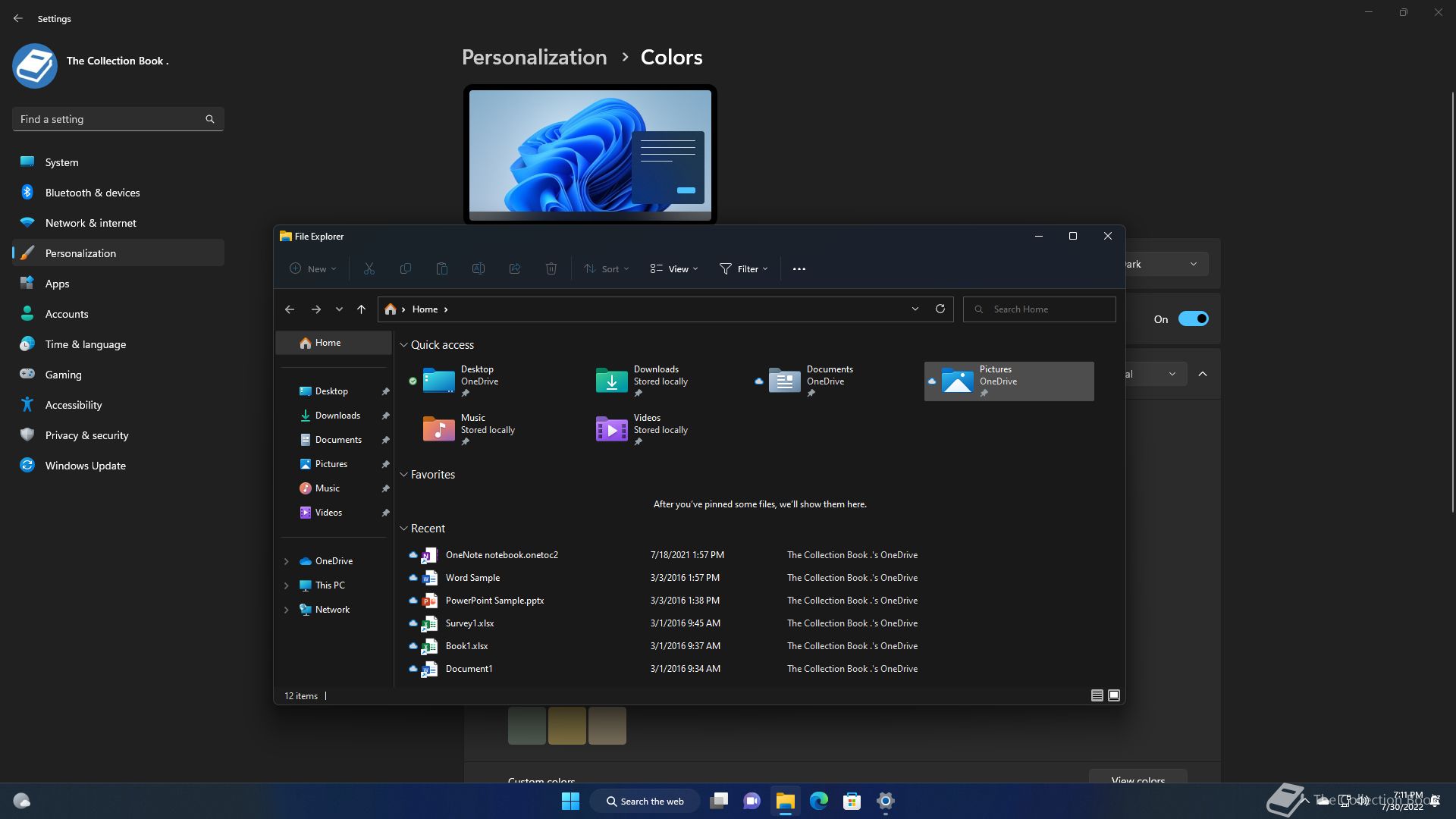Collapse the Recent section
This screenshot has height=819, width=1456.
pyautogui.click(x=404, y=529)
